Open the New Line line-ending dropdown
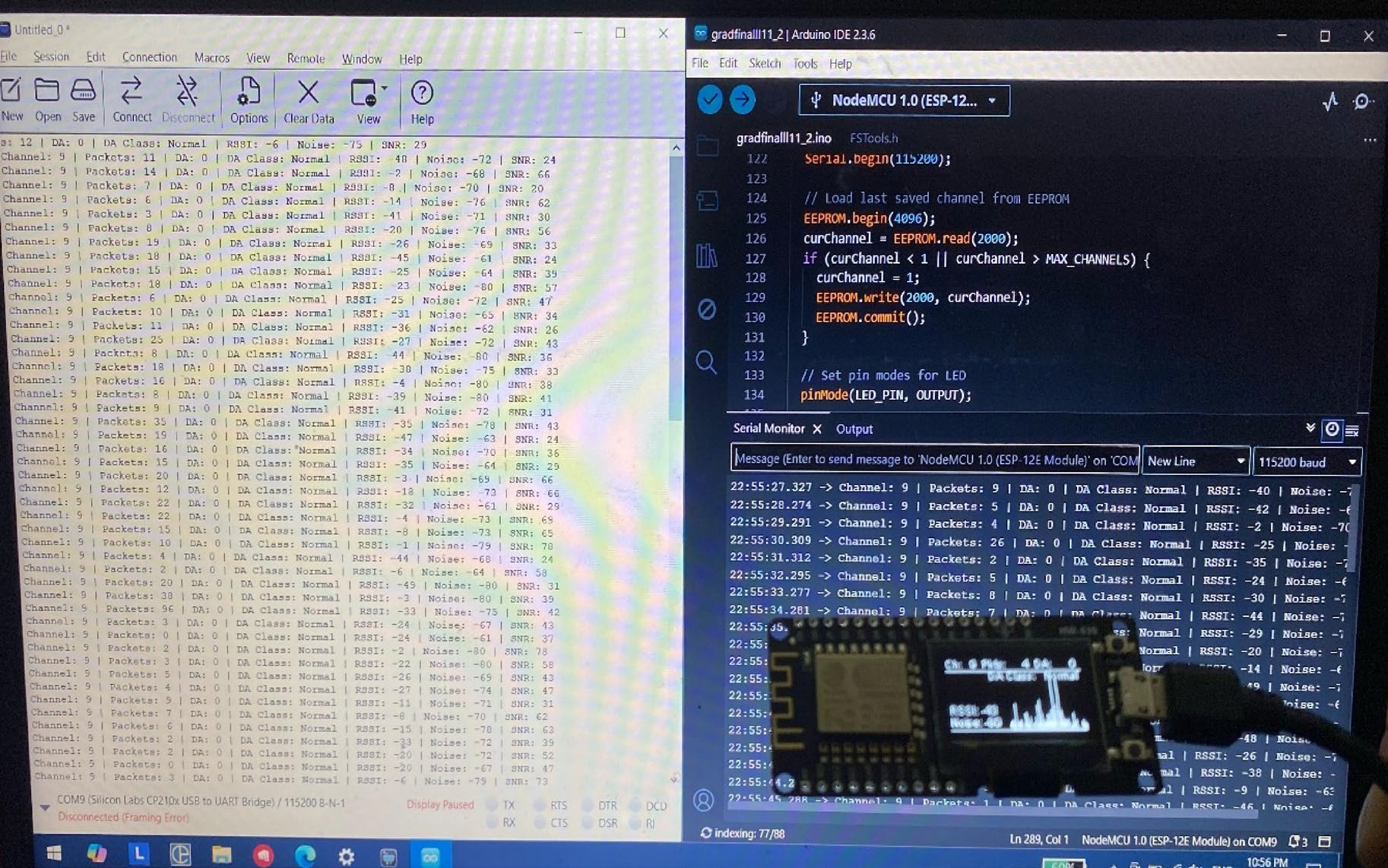The height and width of the screenshot is (868, 1388). pyautogui.click(x=1195, y=461)
